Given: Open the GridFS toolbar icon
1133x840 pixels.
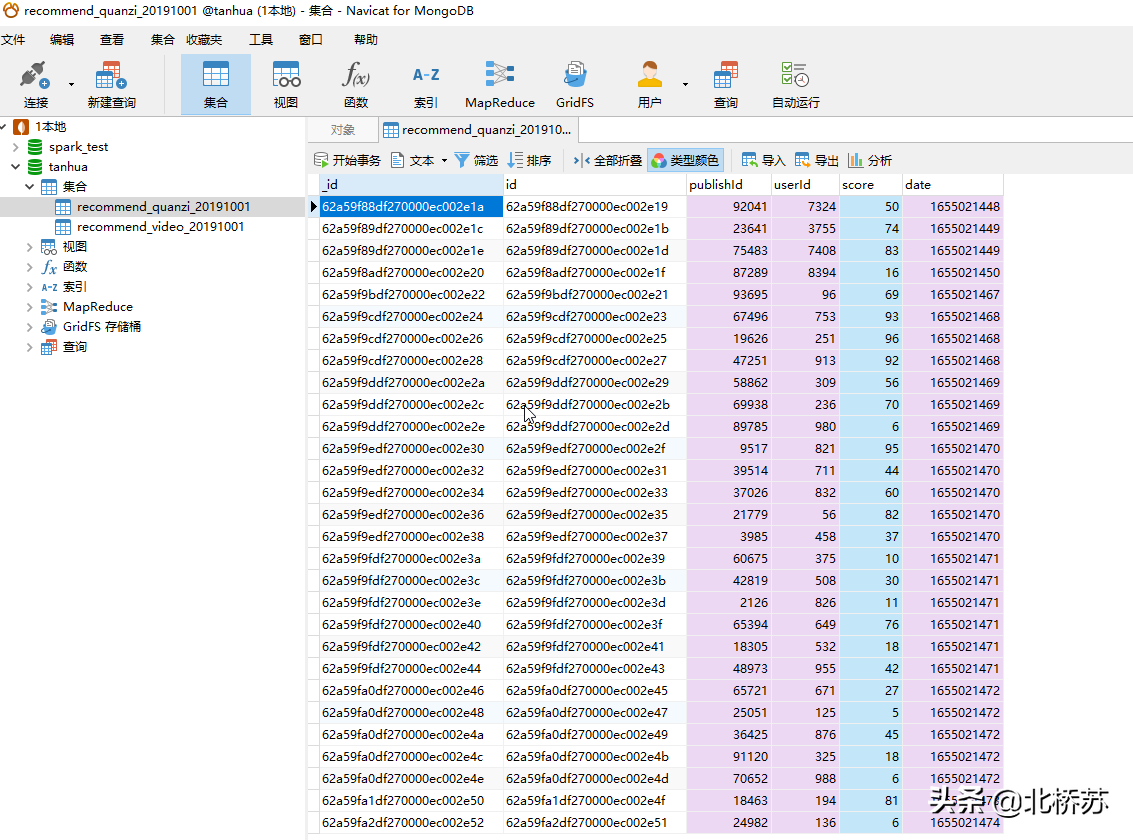Looking at the screenshot, I should tap(575, 83).
